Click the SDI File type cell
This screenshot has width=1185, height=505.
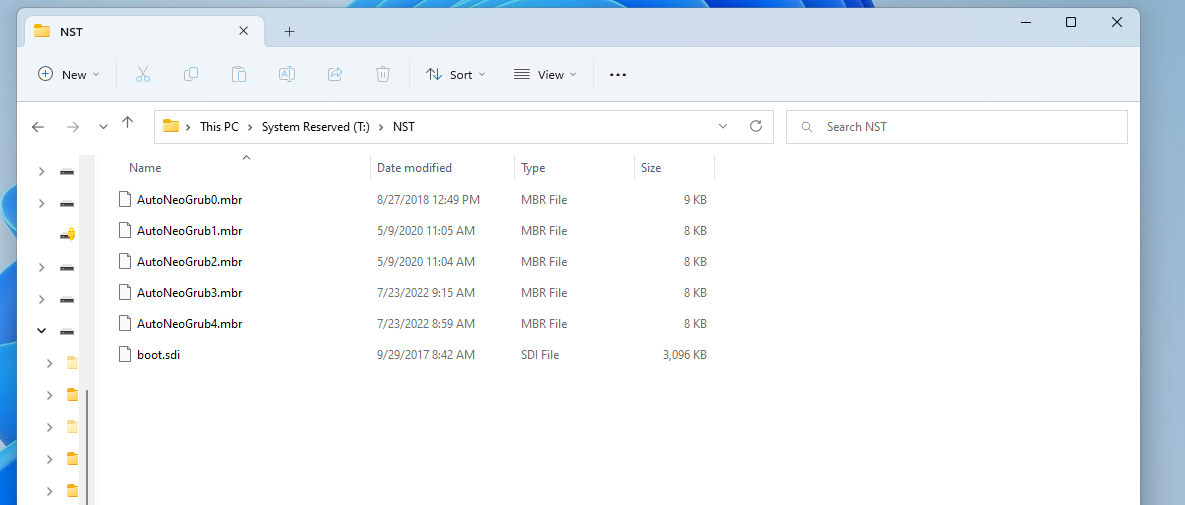point(540,354)
